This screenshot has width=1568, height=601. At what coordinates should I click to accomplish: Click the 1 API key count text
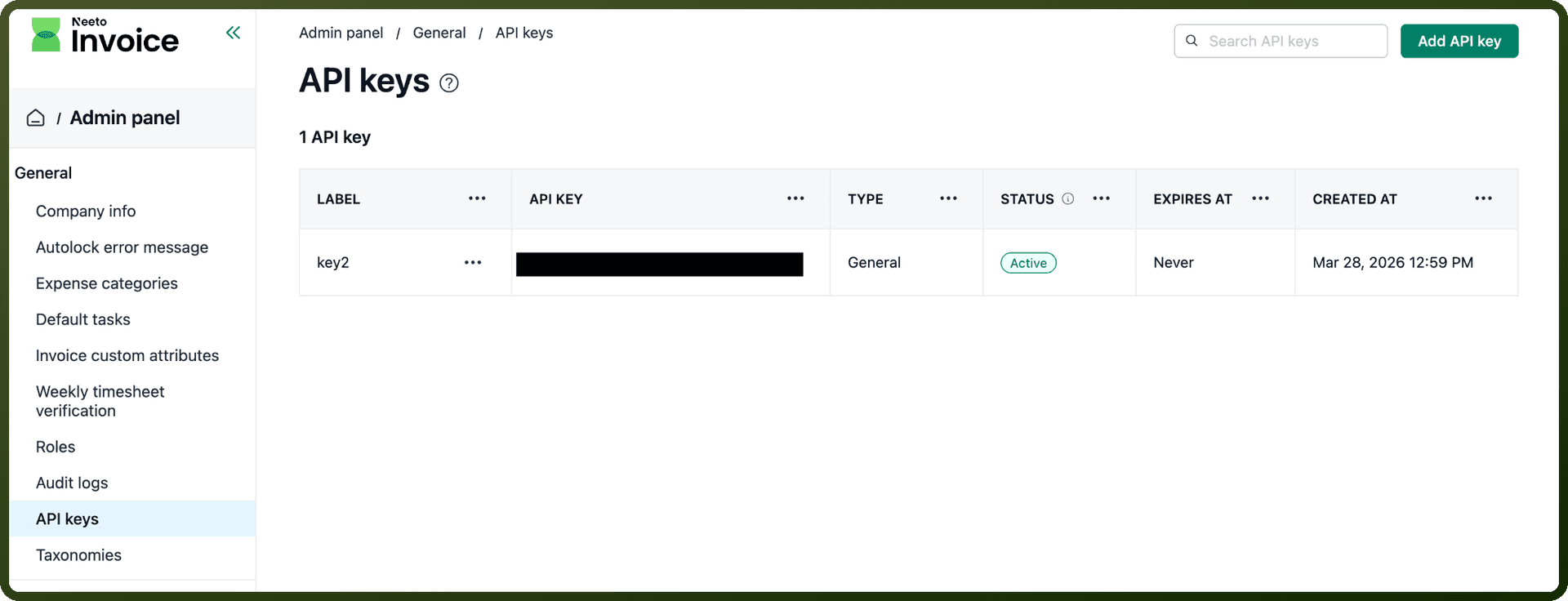[x=335, y=137]
